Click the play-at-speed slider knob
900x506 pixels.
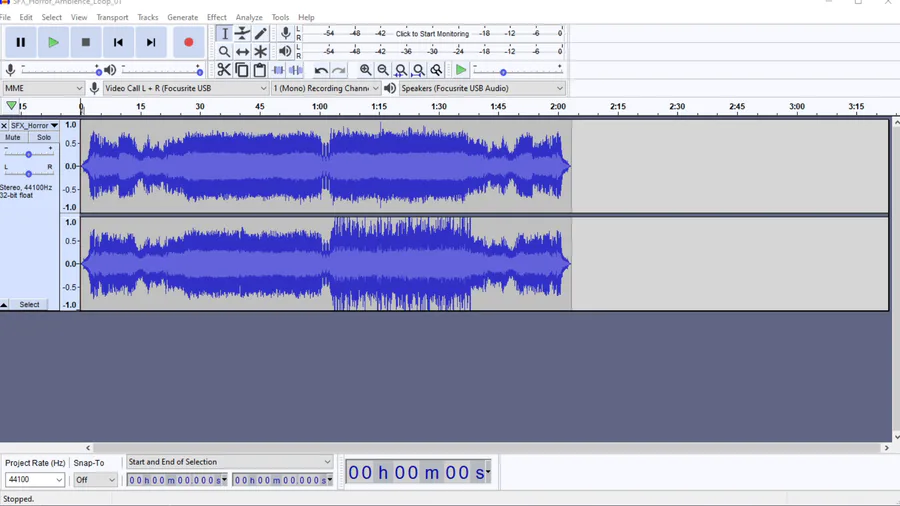(503, 72)
